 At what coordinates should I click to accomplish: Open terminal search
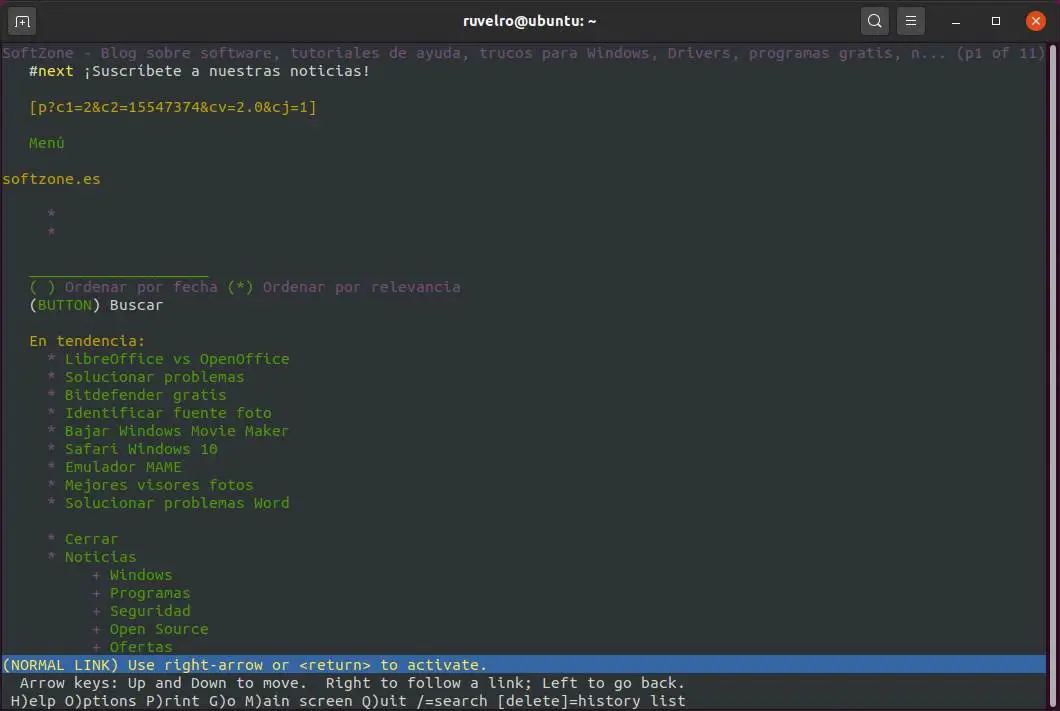tap(874, 21)
